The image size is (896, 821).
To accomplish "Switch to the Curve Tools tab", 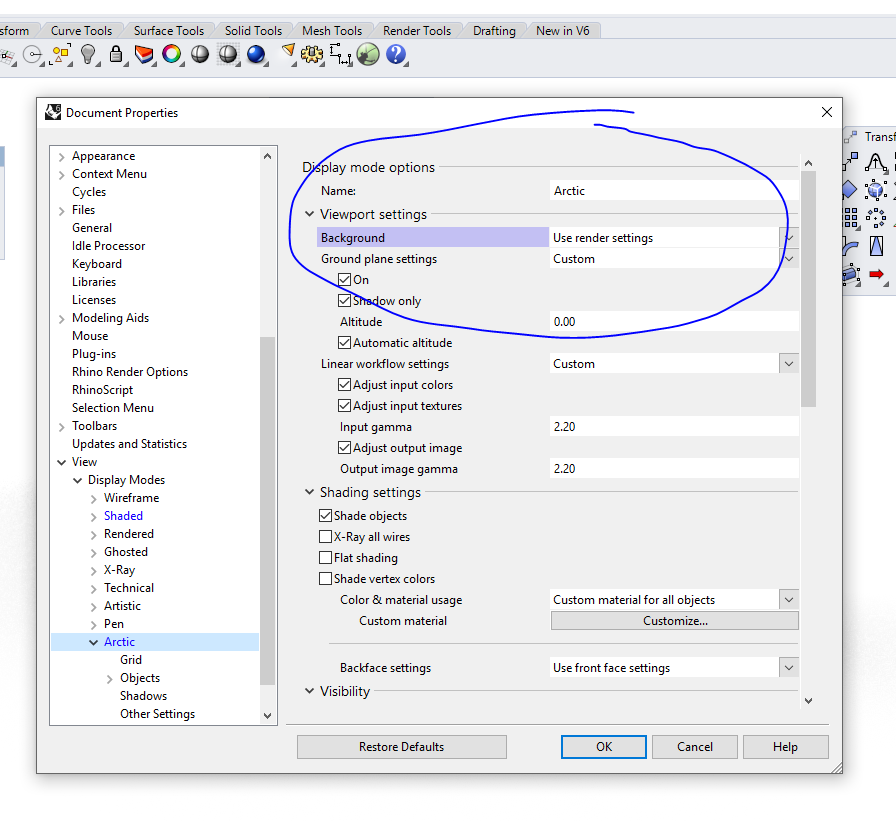I will point(81,31).
